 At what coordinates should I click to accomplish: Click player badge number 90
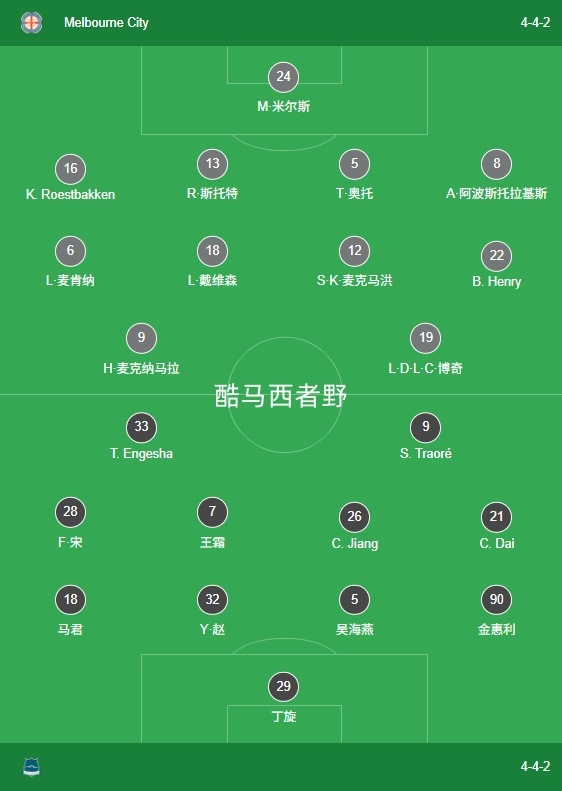tap(496, 599)
